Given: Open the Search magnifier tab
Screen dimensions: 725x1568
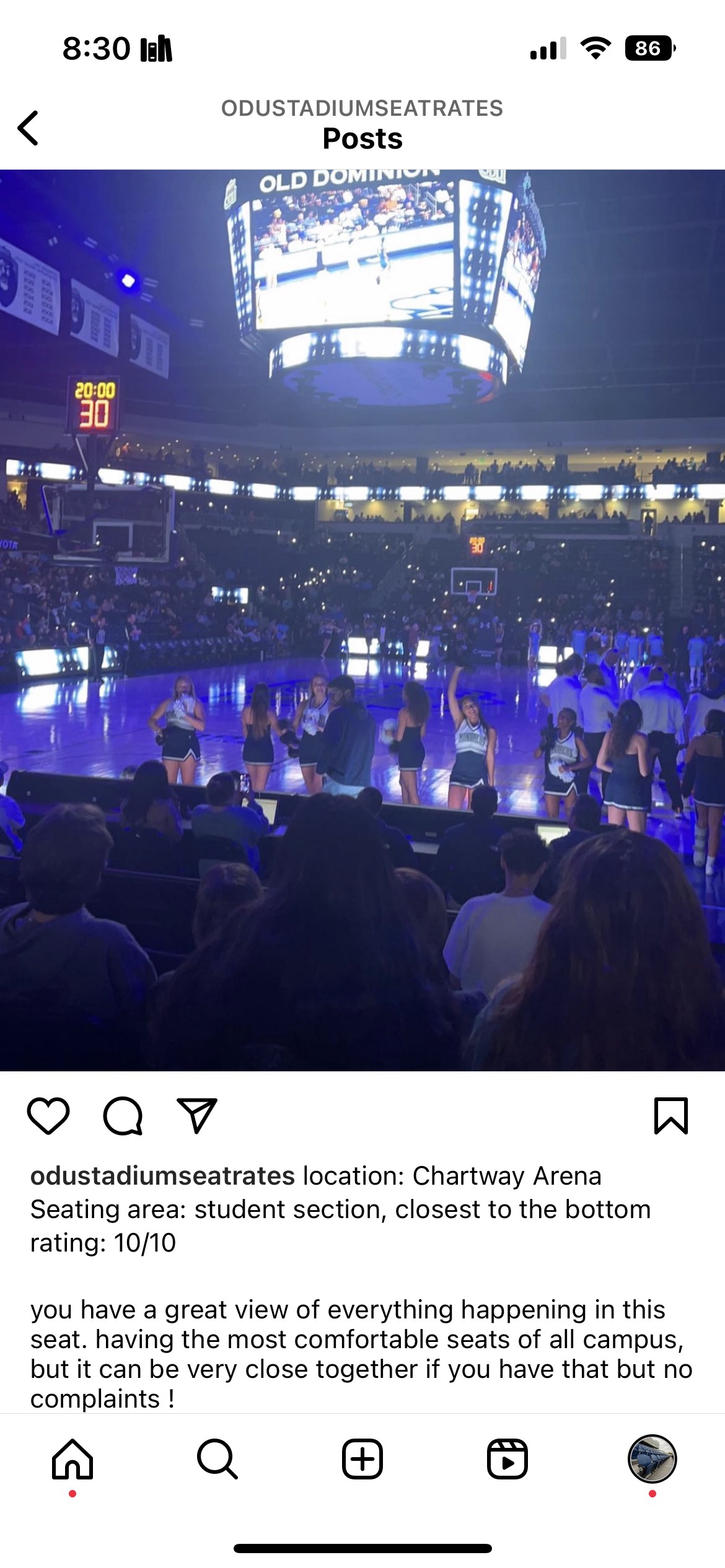Looking at the screenshot, I should (x=217, y=1459).
